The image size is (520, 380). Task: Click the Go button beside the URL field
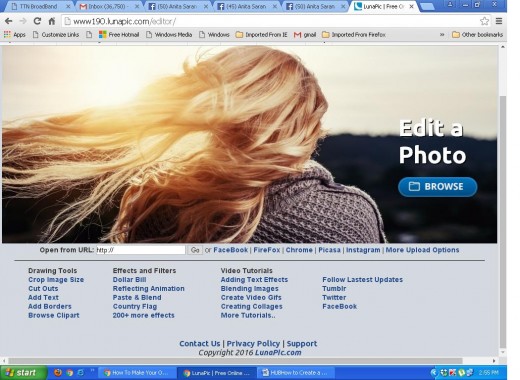tap(195, 250)
